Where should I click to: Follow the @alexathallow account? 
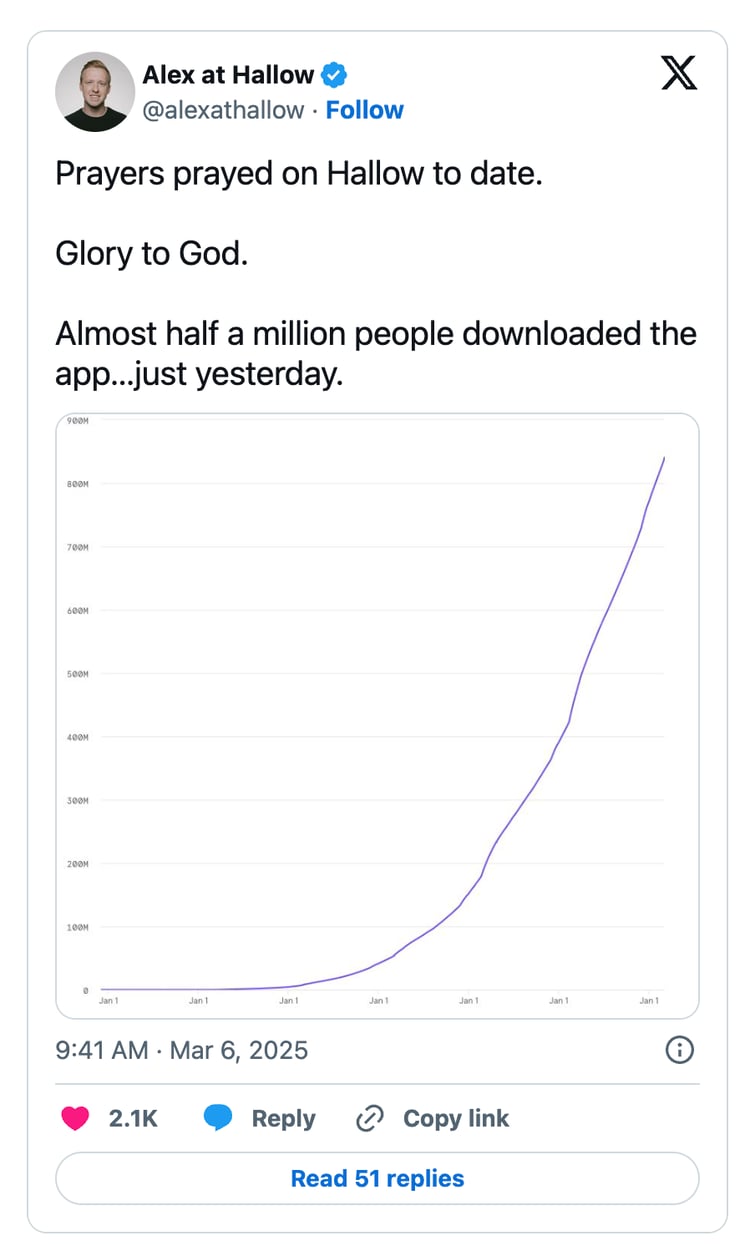(x=365, y=110)
